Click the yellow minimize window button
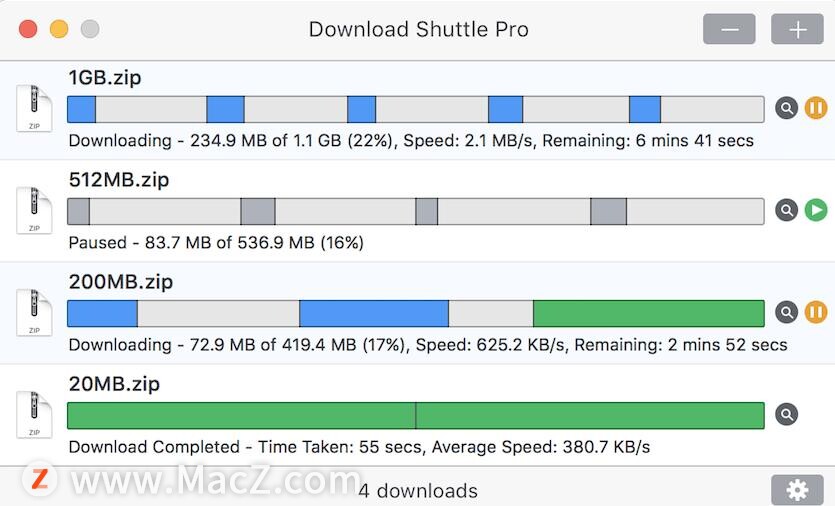The height and width of the screenshot is (506, 835). coord(59,29)
